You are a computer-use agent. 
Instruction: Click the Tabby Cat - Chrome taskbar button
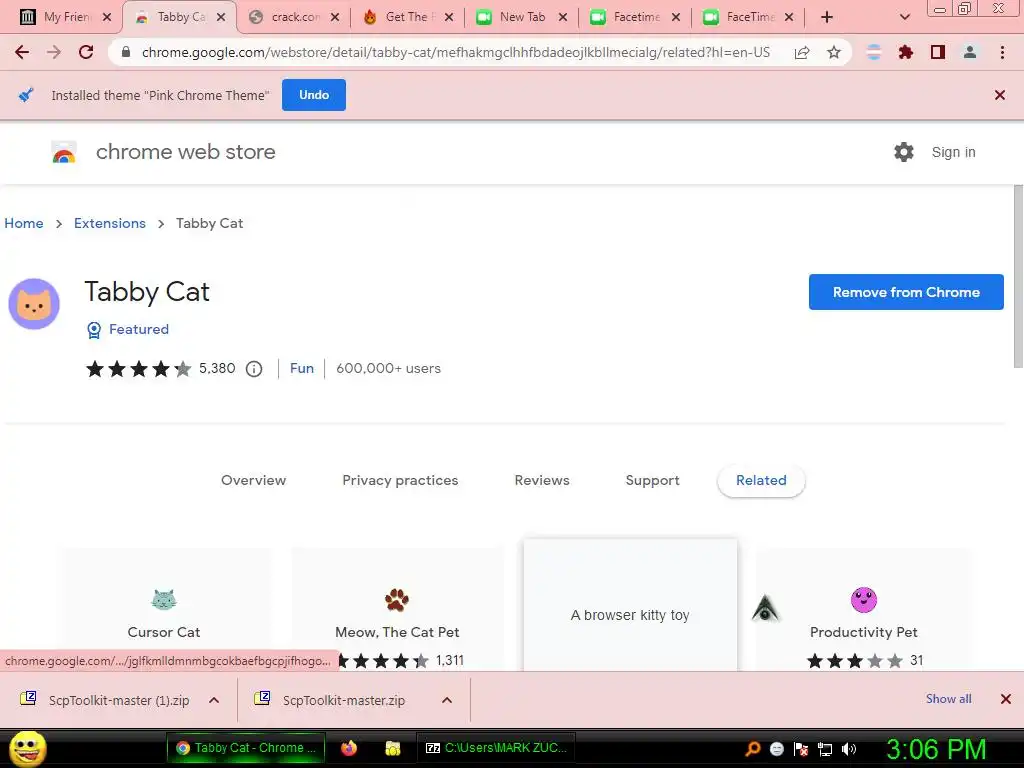[x=246, y=748]
